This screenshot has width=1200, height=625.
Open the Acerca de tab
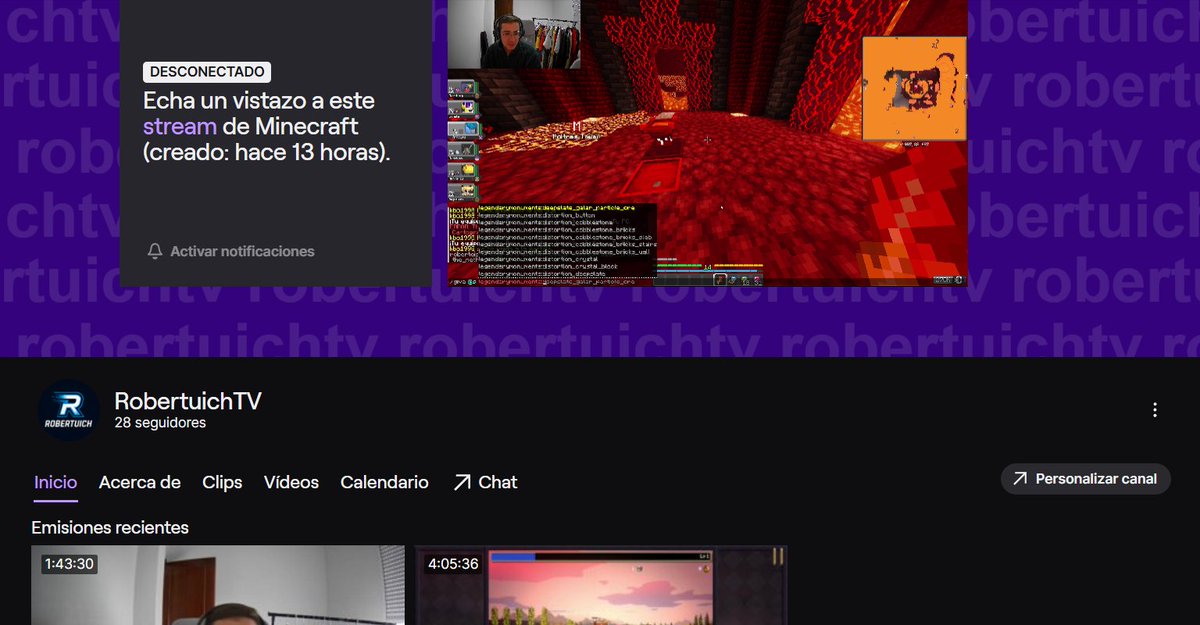pos(140,482)
